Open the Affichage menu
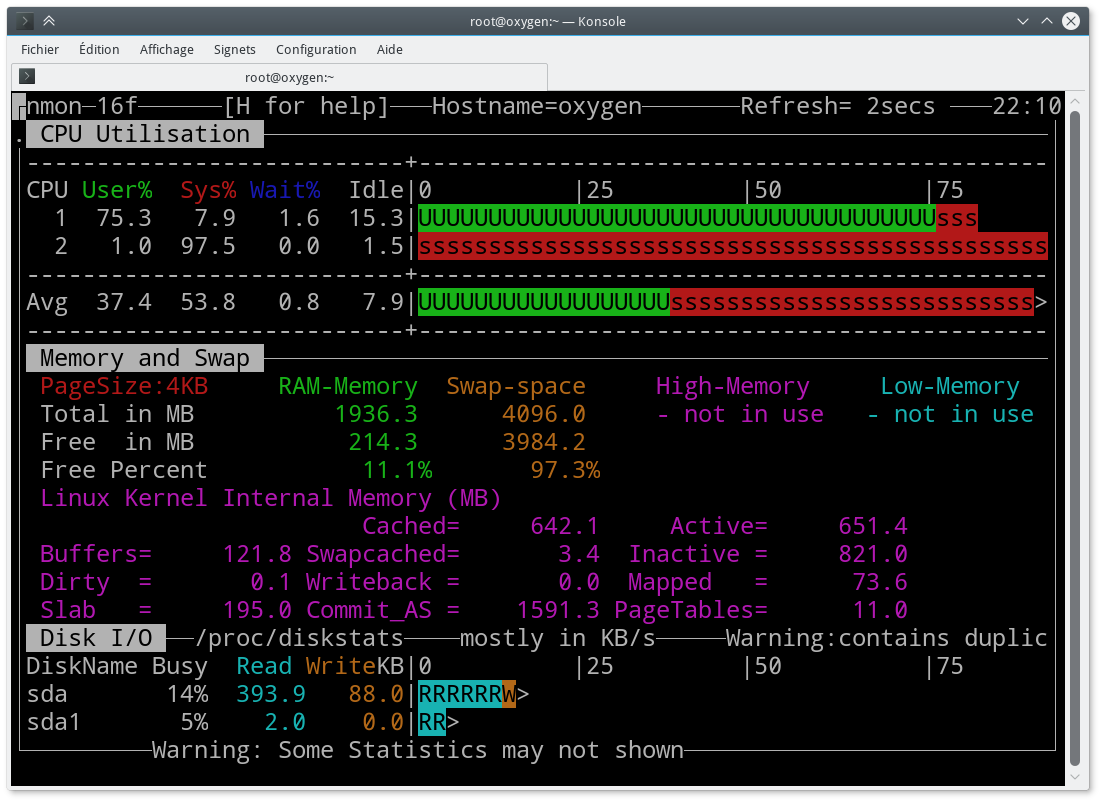This screenshot has width=1102, height=803. [x=167, y=49]
